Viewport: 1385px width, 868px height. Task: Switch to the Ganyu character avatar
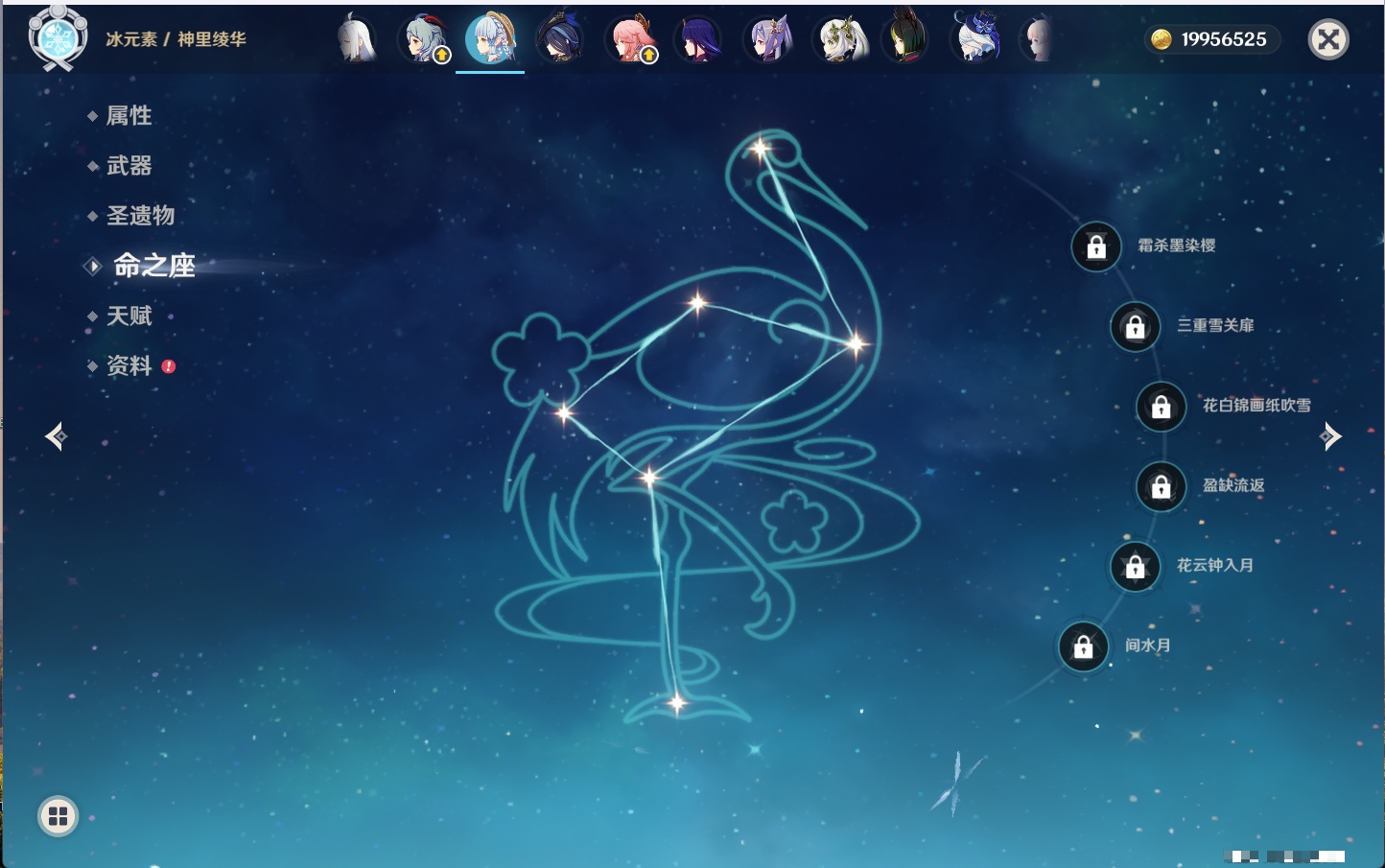(425, 39)
